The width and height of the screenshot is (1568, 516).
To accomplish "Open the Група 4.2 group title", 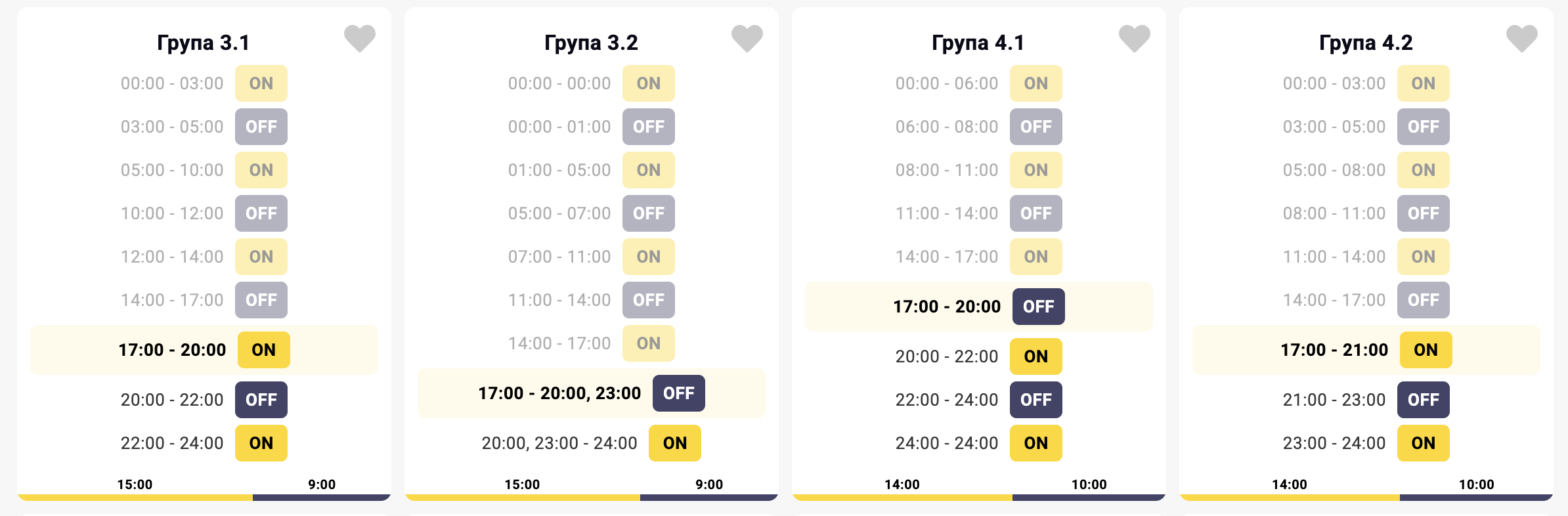I will [x=1366, y=43].
